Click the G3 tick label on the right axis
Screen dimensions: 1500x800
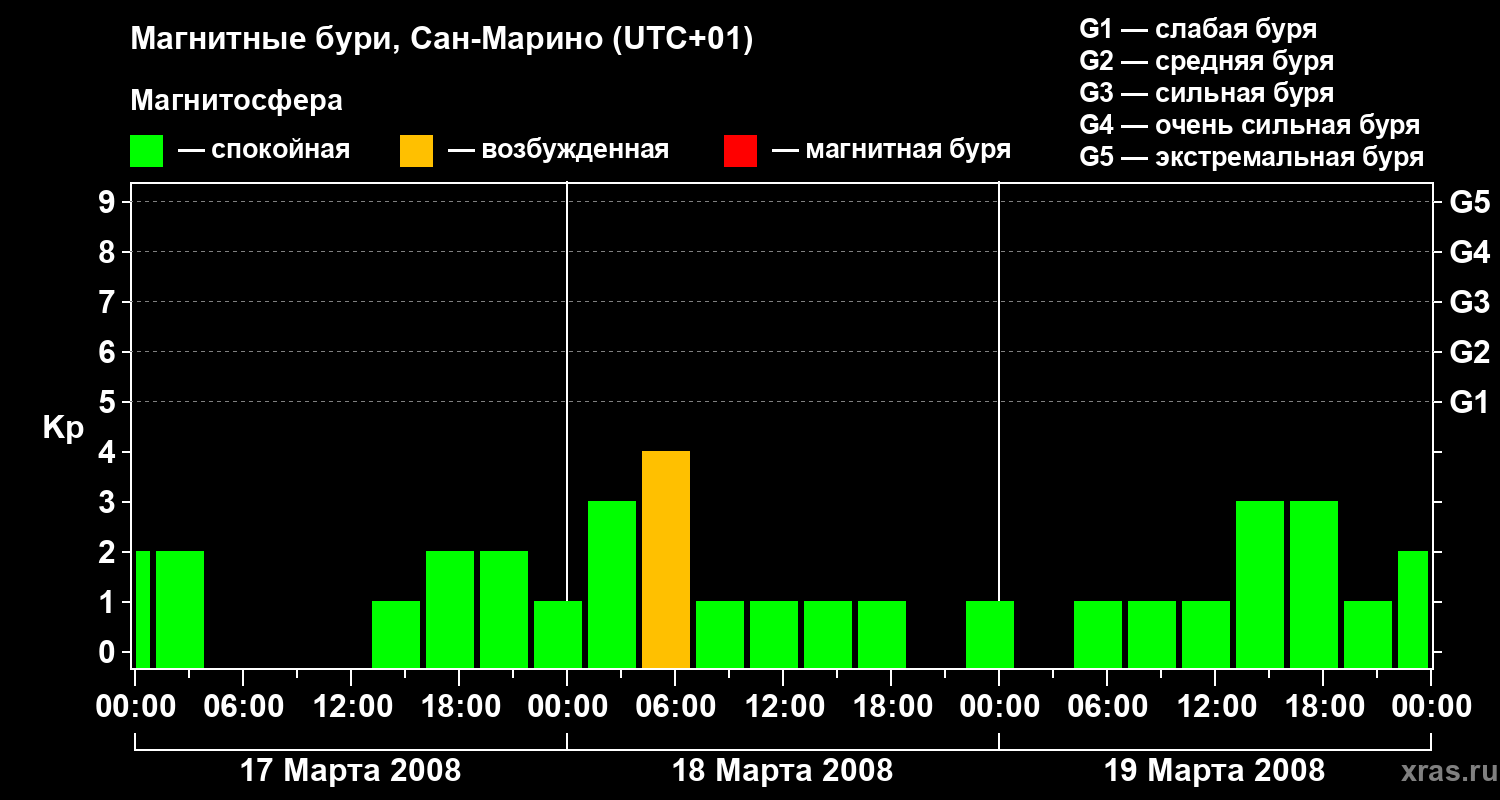tap(1469, 302)
